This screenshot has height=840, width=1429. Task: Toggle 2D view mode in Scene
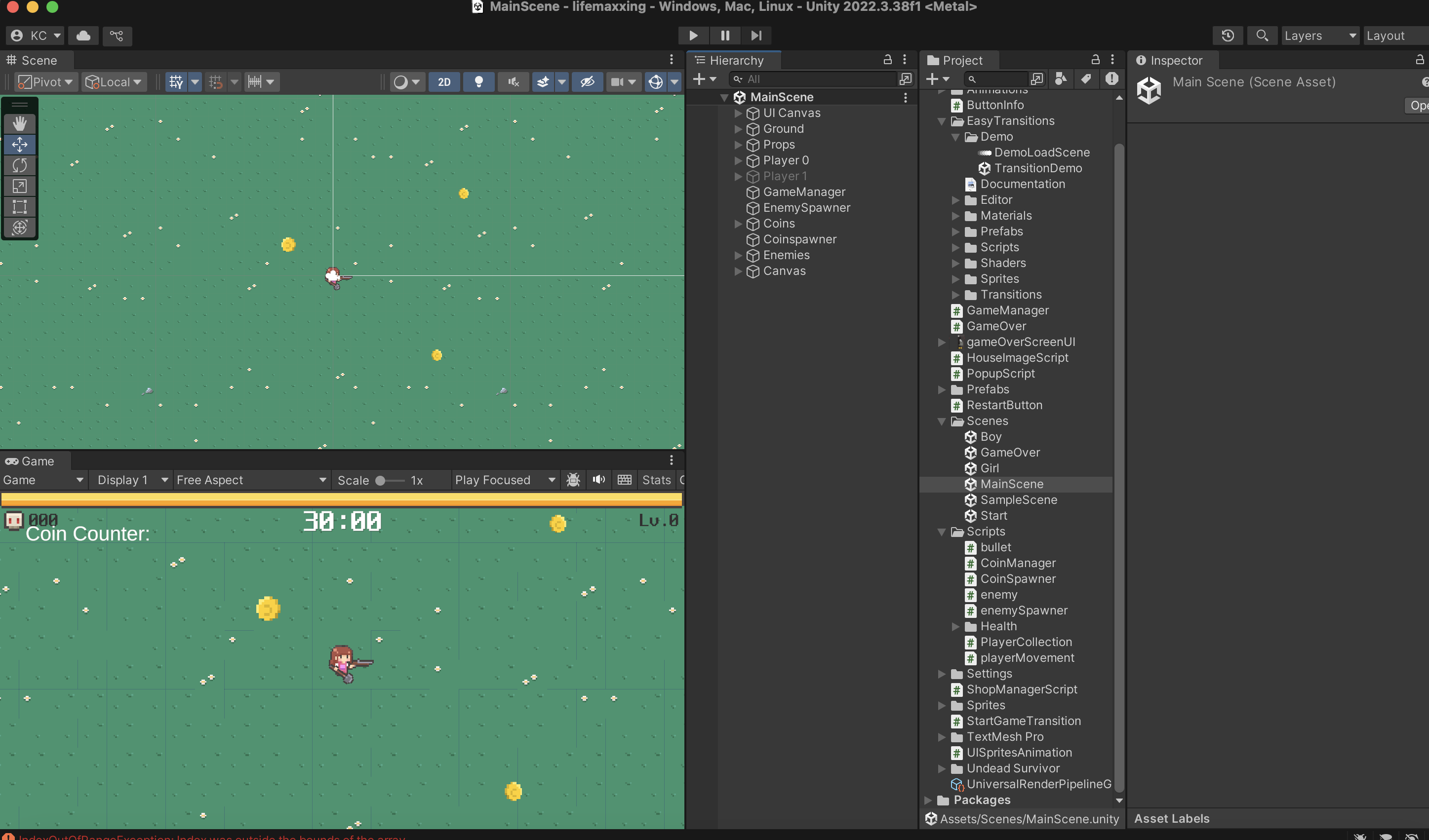click(444, 82)
